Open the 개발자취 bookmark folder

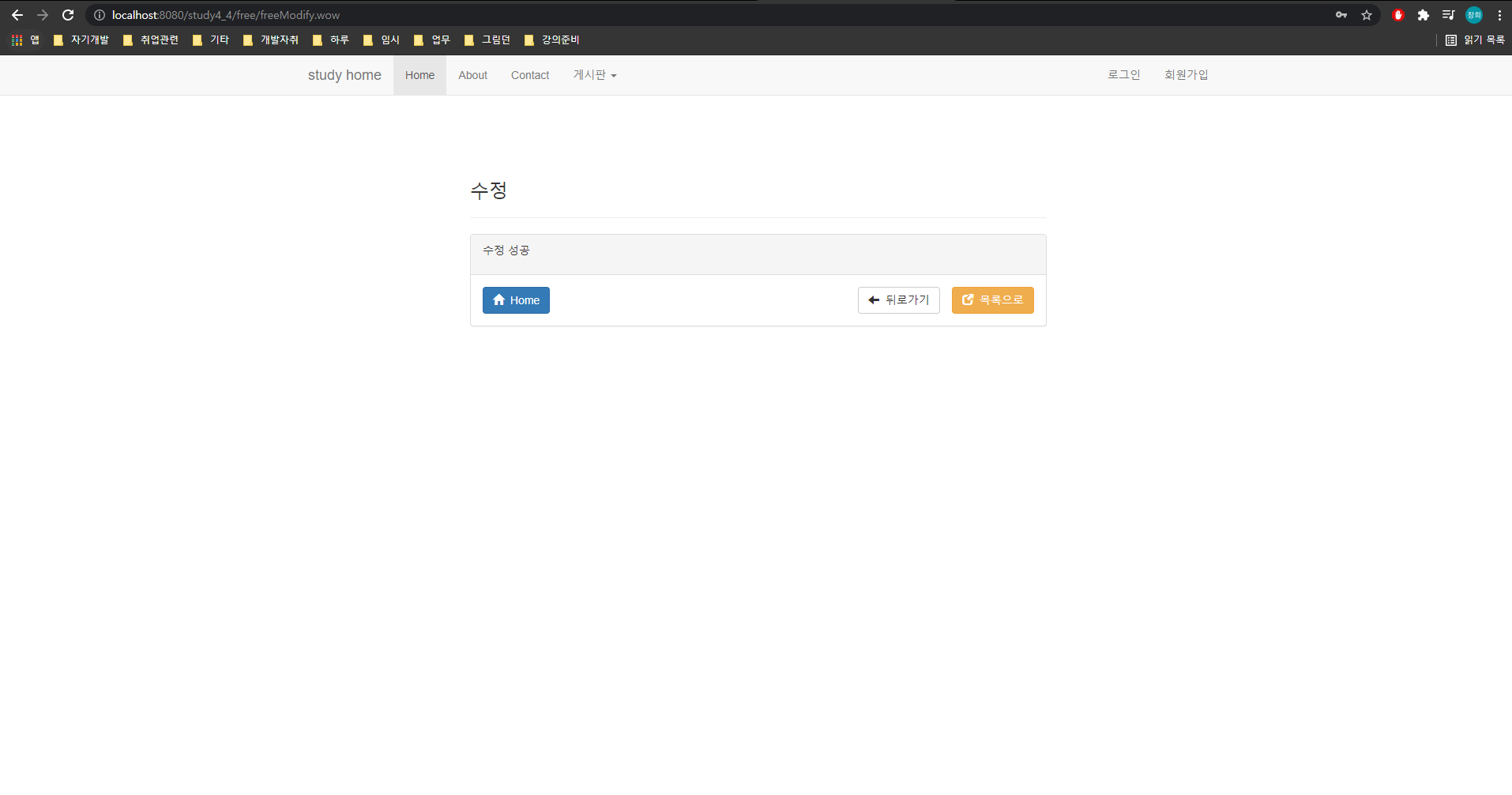(x=271, y=40)
